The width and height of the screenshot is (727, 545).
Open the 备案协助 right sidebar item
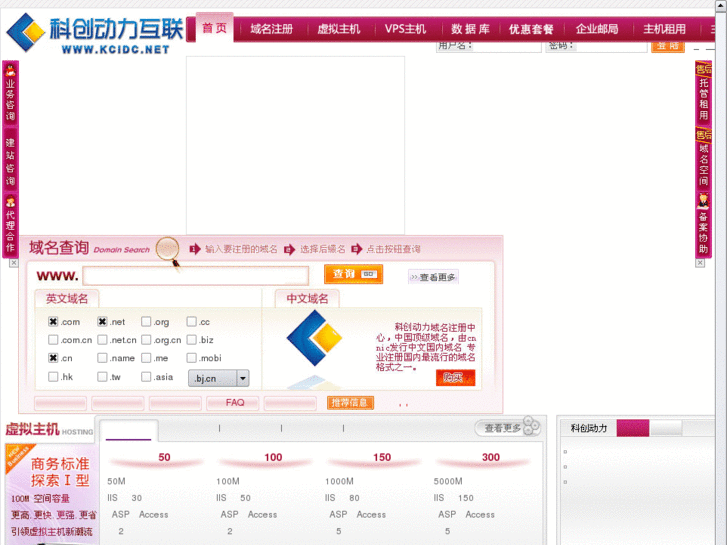click(703, 225)
